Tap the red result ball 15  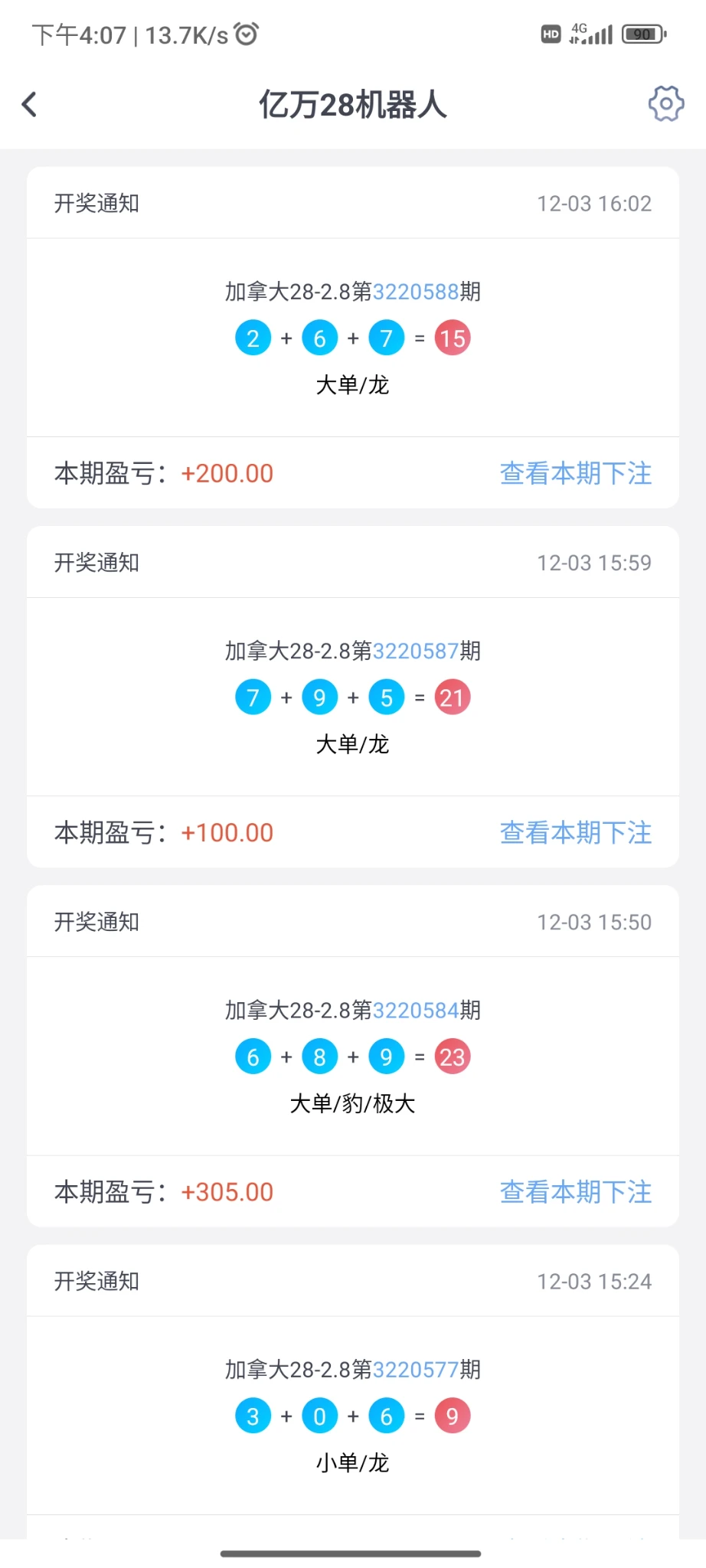tap(453, 338)
